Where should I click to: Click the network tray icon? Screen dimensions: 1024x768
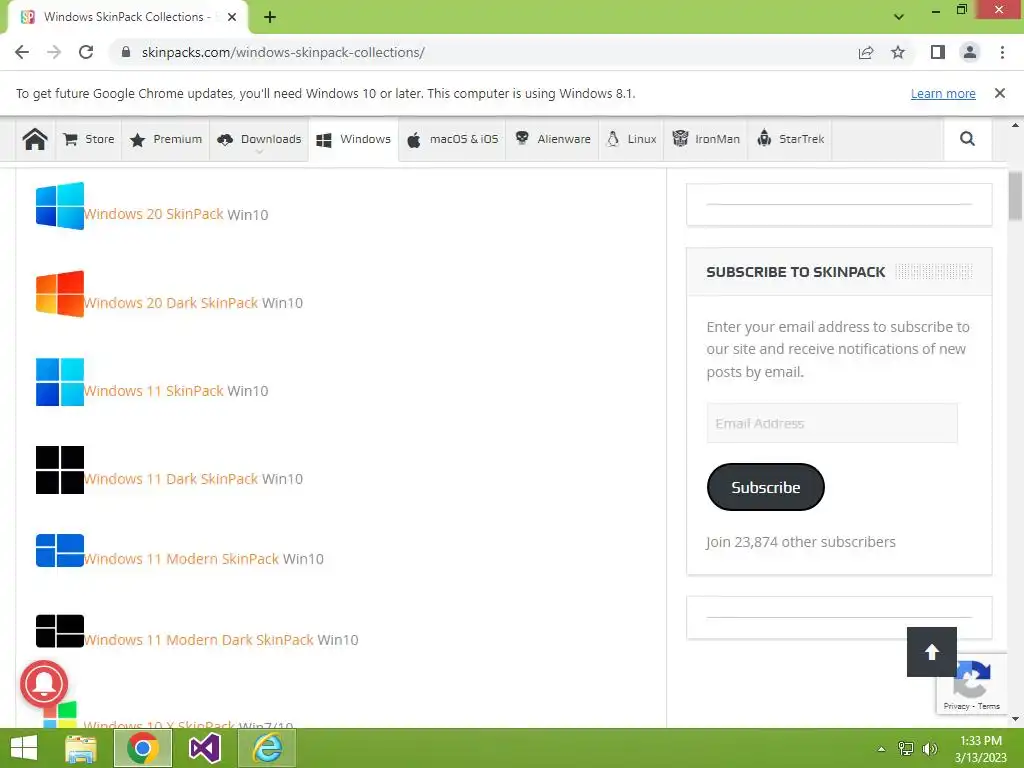[x=906, y=748]
